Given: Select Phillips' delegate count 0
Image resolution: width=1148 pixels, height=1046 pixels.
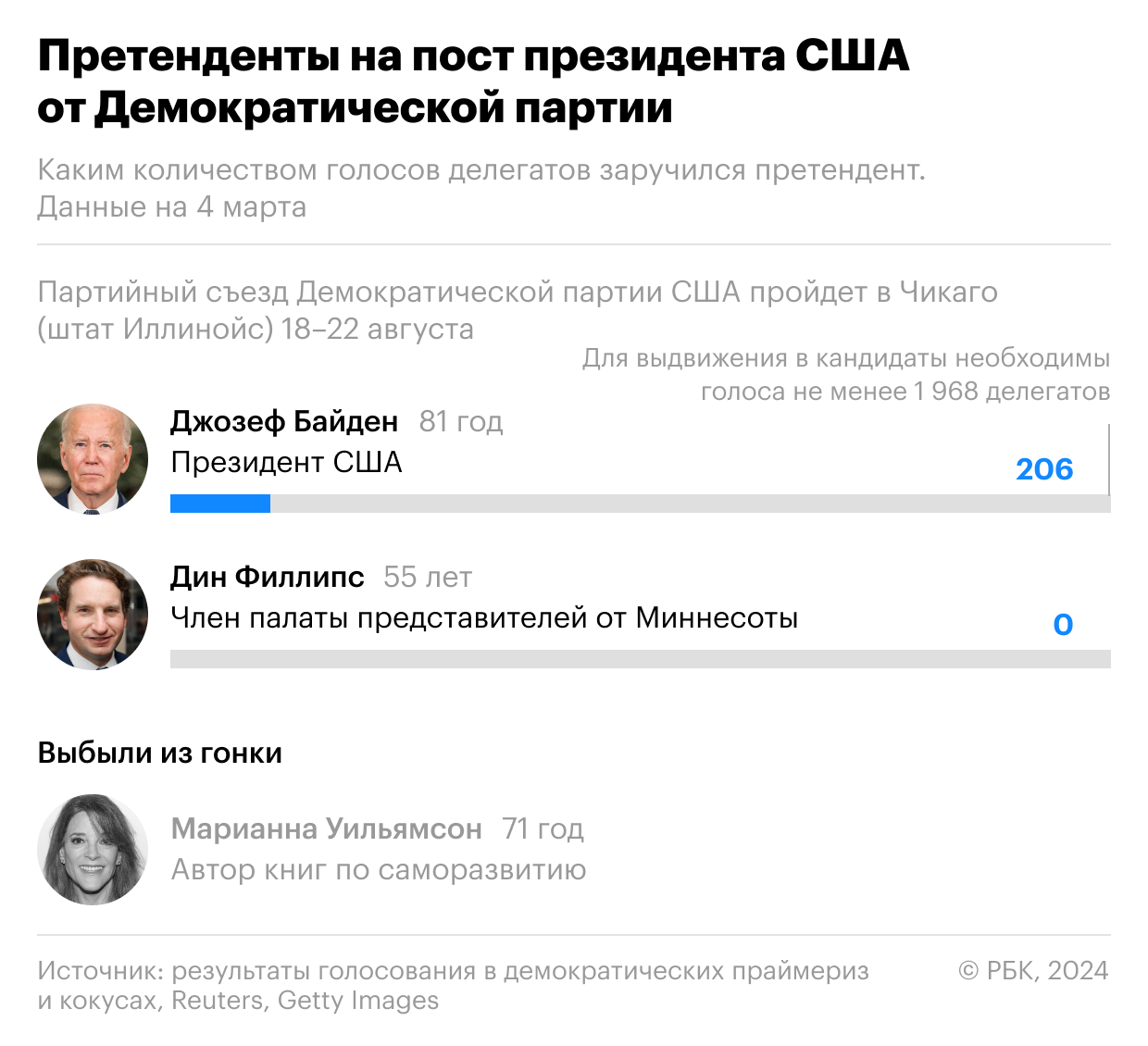Looking at the screenshot, I should click(x=1063, y=625).
